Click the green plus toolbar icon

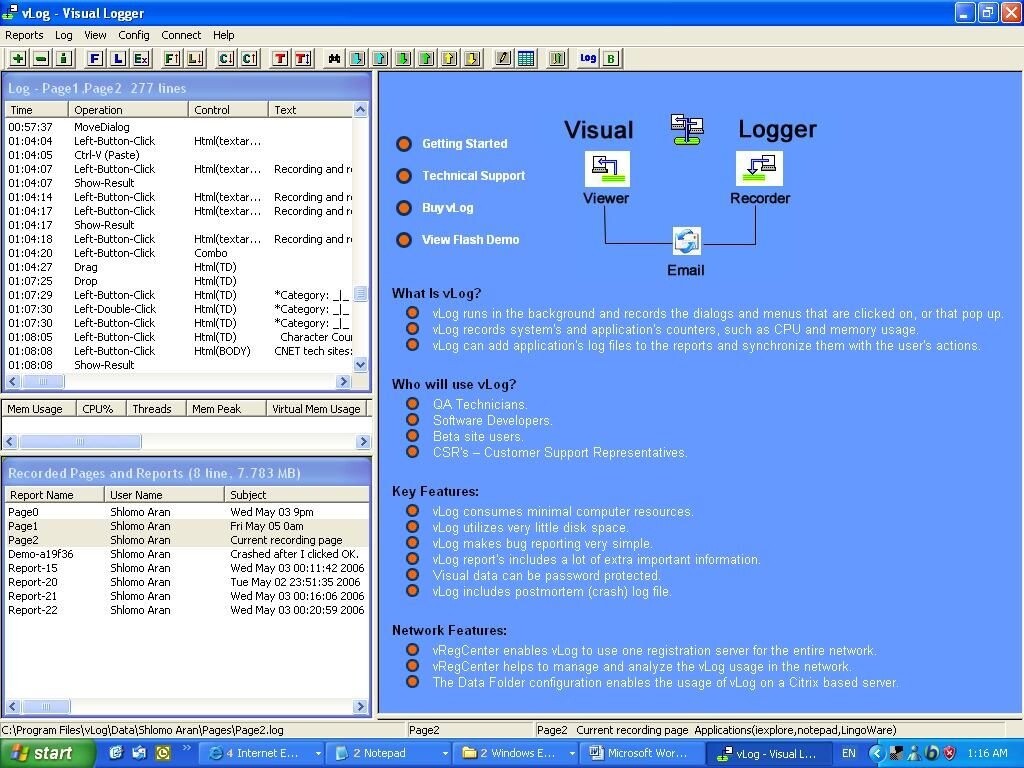click(x=18, y=59)
